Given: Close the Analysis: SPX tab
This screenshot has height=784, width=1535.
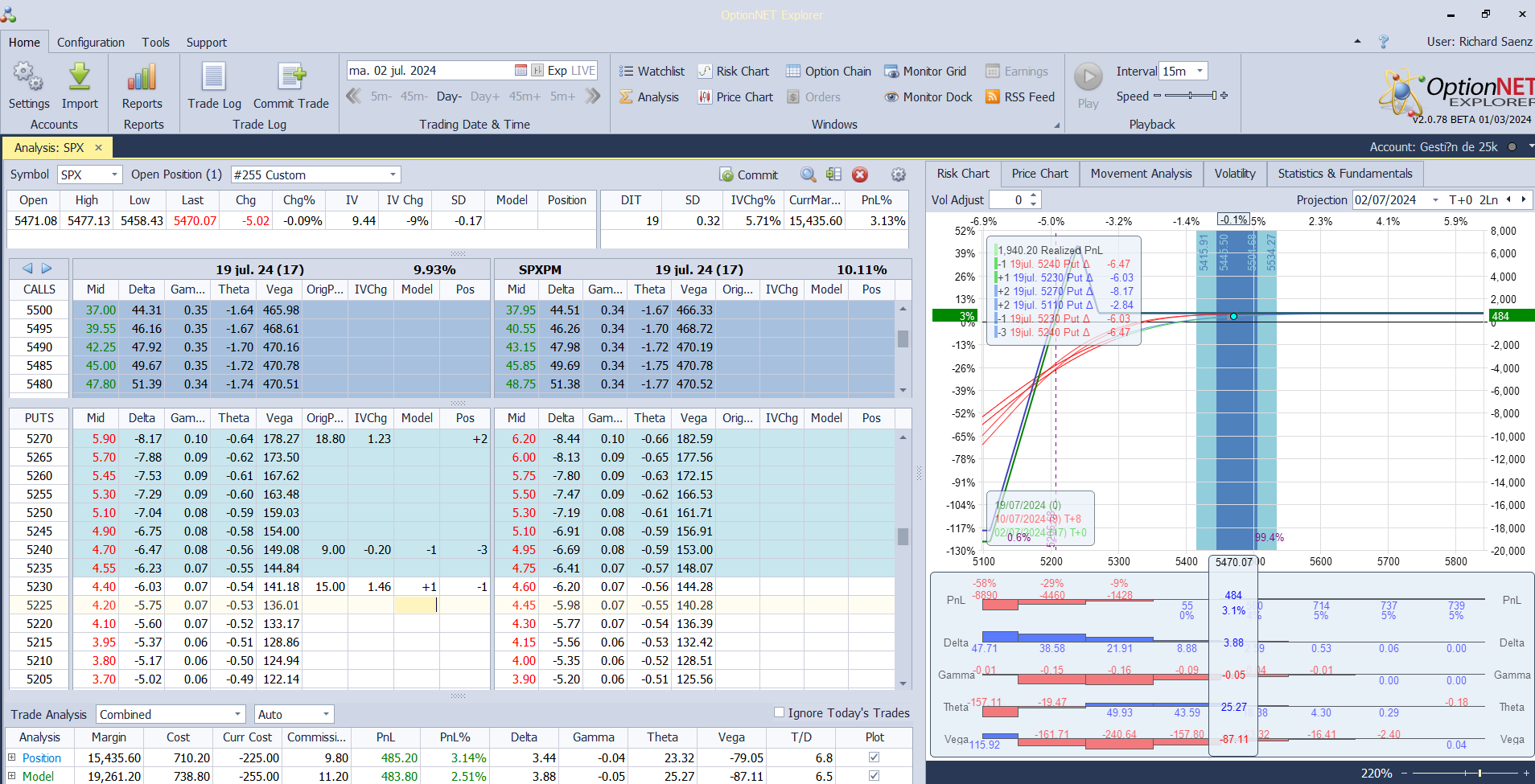Looking at the screenshot, I should [x=98, y=147].
